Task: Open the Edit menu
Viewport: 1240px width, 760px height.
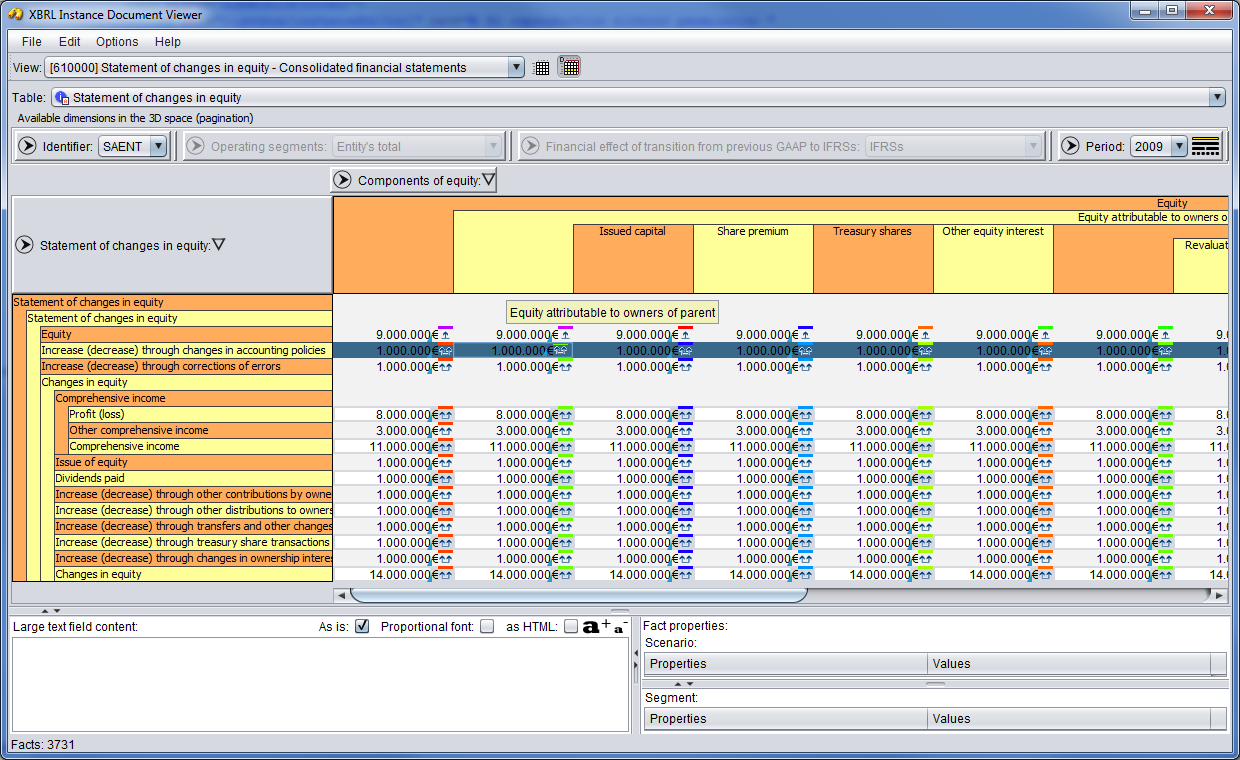Action: coord(69,42)
